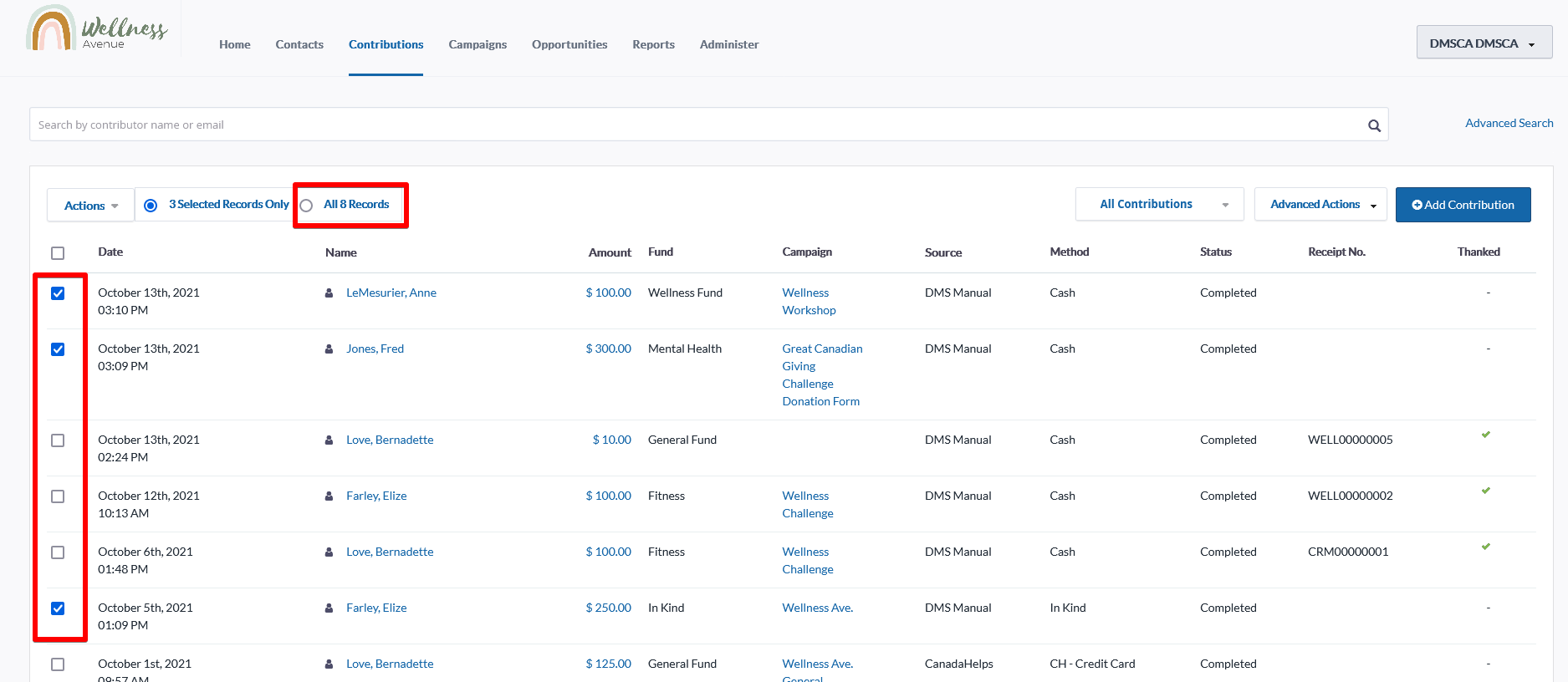Click the Amount column header
The width and height of the screenshot is (1568, 682).
tap(610, 252)
